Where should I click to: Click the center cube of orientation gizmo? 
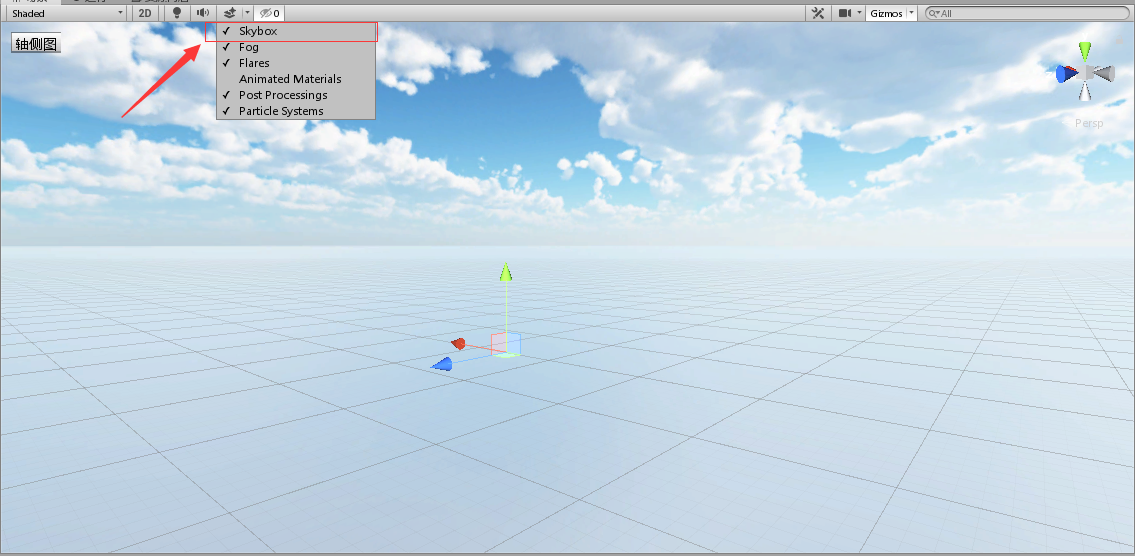pos(1085,73)
